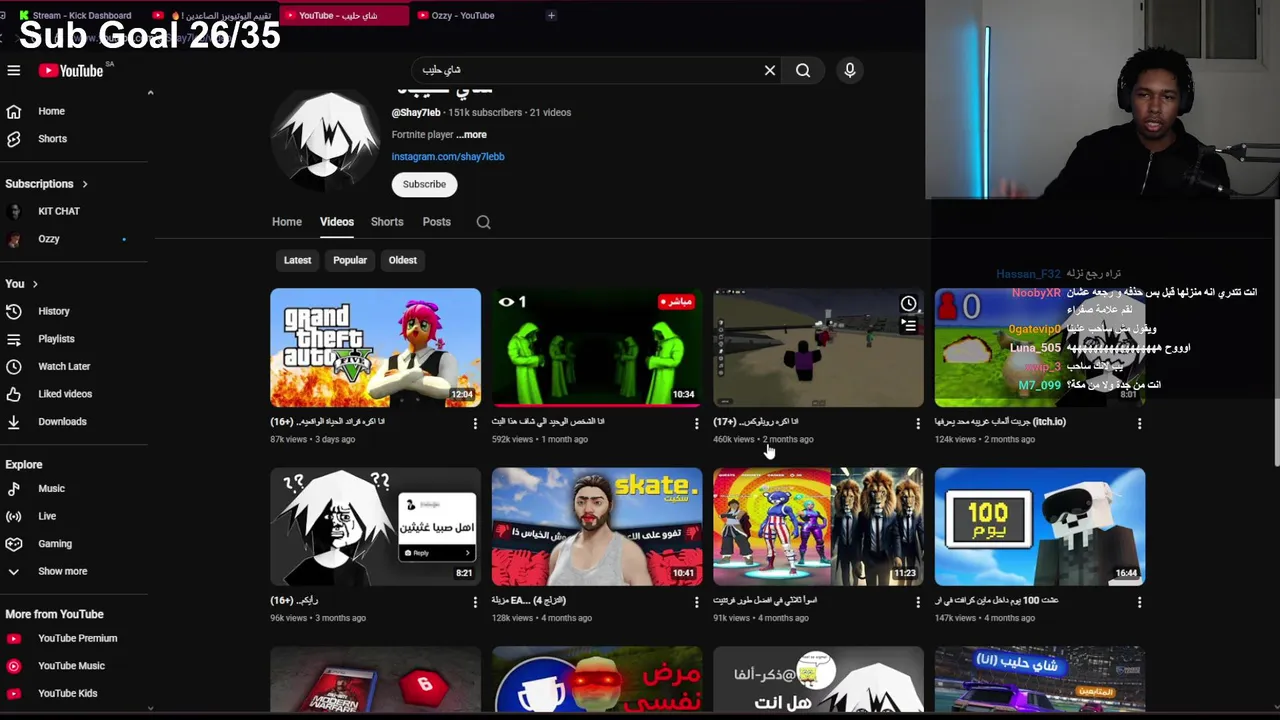Viewport: 1280px width, 720px height.
Task: Open the skate video thumbnail
Action: (597, 526)
